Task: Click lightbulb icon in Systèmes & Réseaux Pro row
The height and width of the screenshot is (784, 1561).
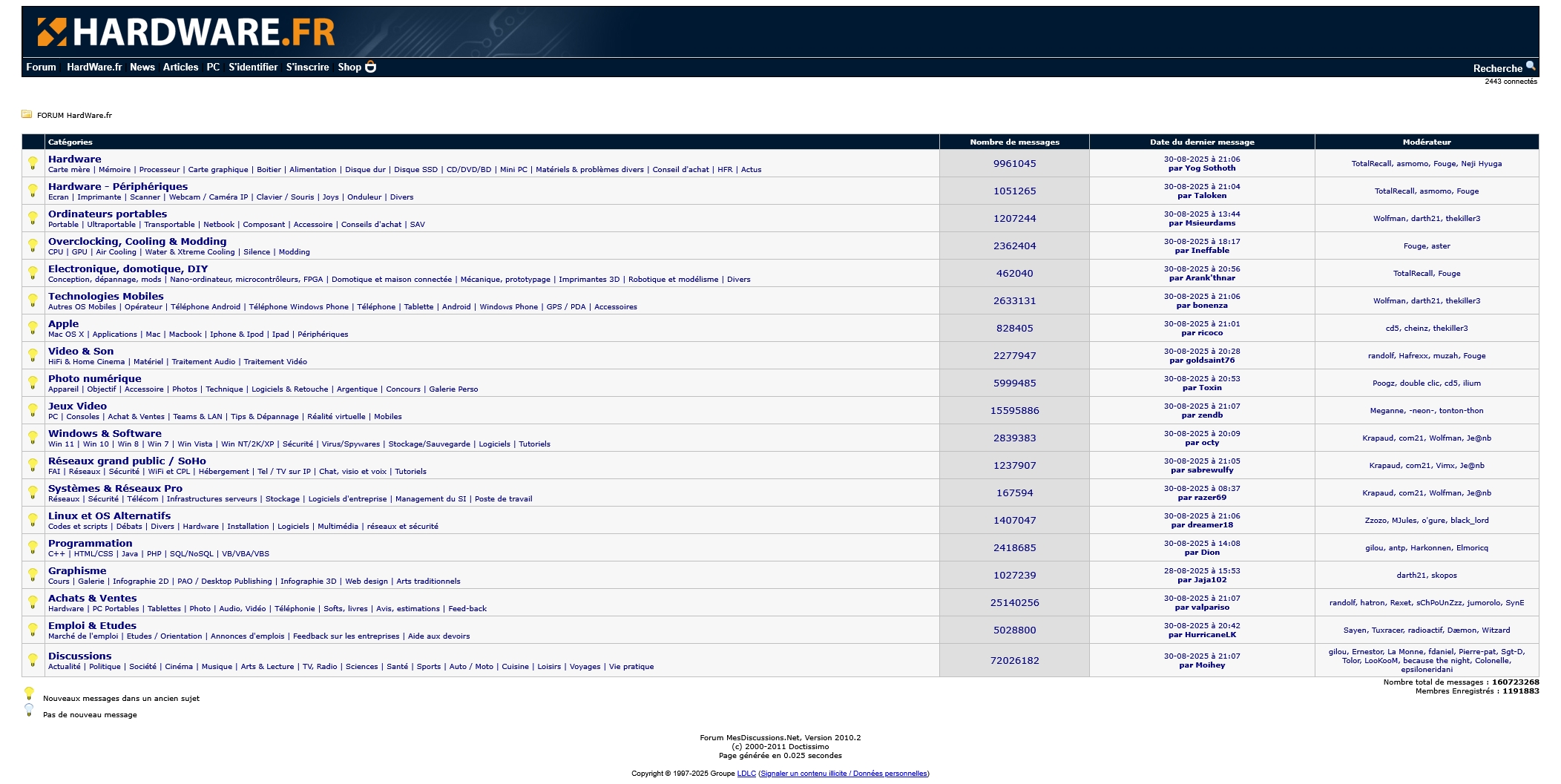Action: point(33,493)
